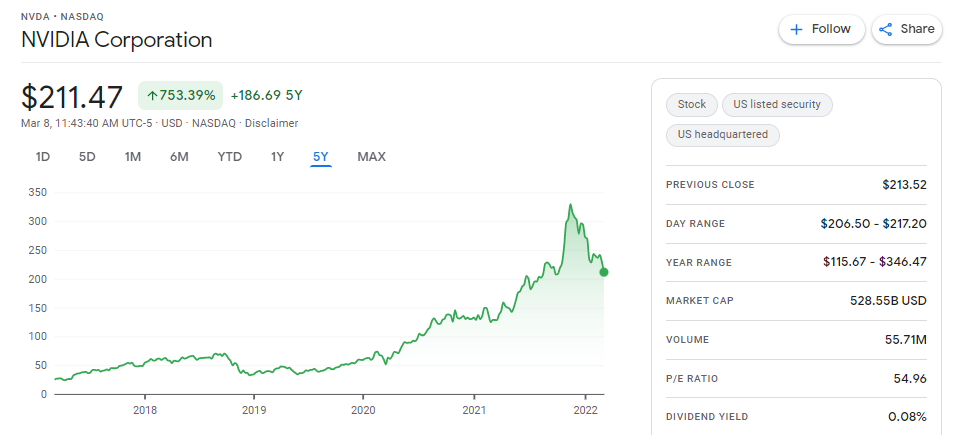
Task: Click the share icon next to Share
Action: click(x=886, y=29)
